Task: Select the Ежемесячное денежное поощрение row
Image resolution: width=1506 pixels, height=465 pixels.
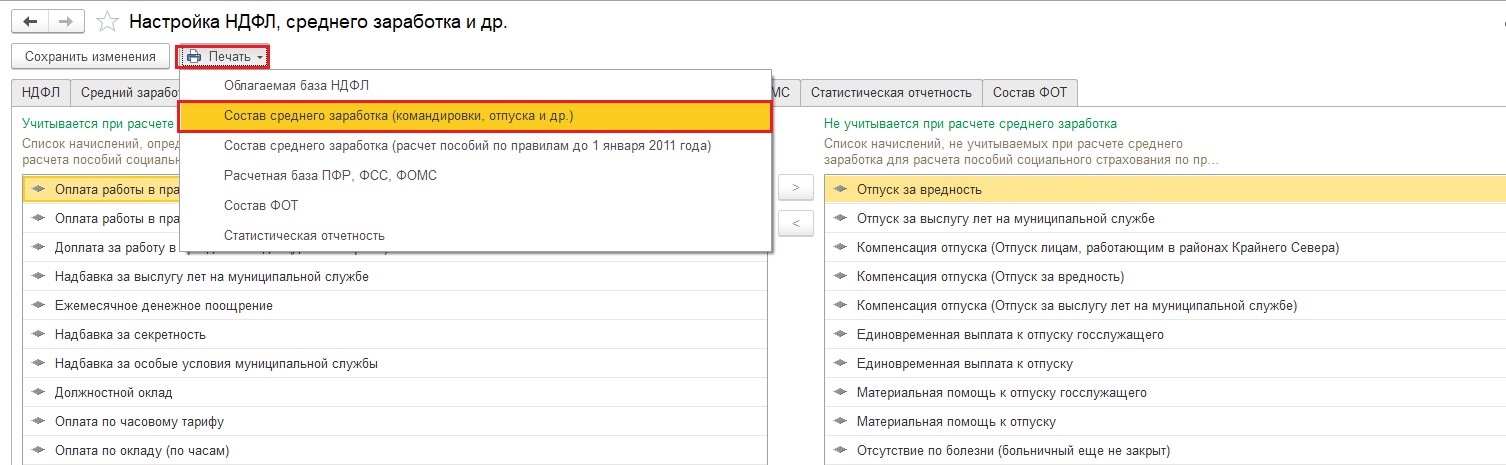Action: (x=394, y=305)
